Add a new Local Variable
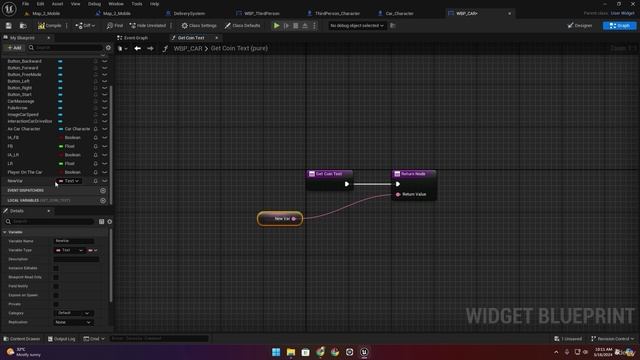The height and width of the screenshot is (360, 640). click(103, 200)
